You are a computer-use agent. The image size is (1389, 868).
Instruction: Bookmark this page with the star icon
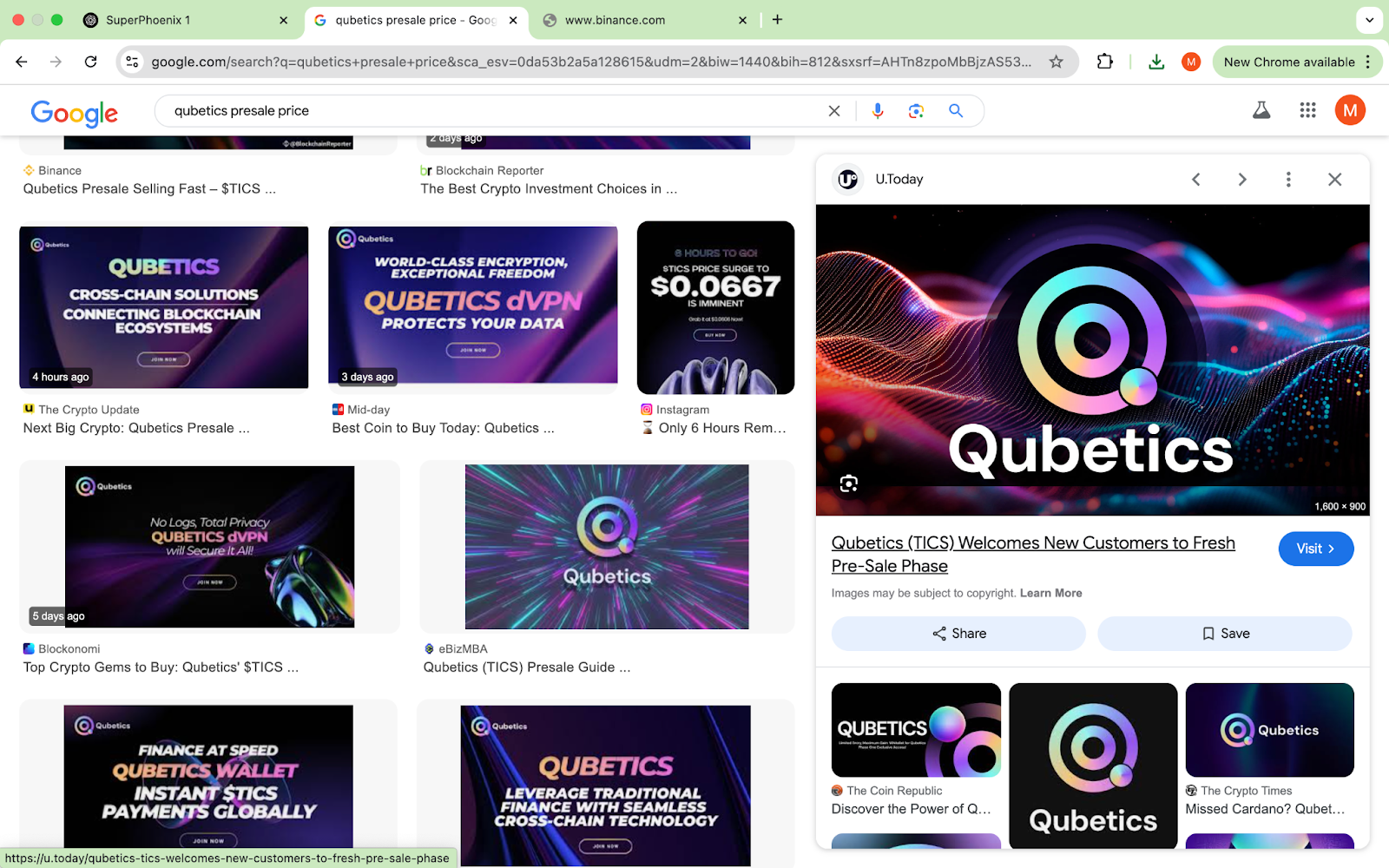point(1056,62)
